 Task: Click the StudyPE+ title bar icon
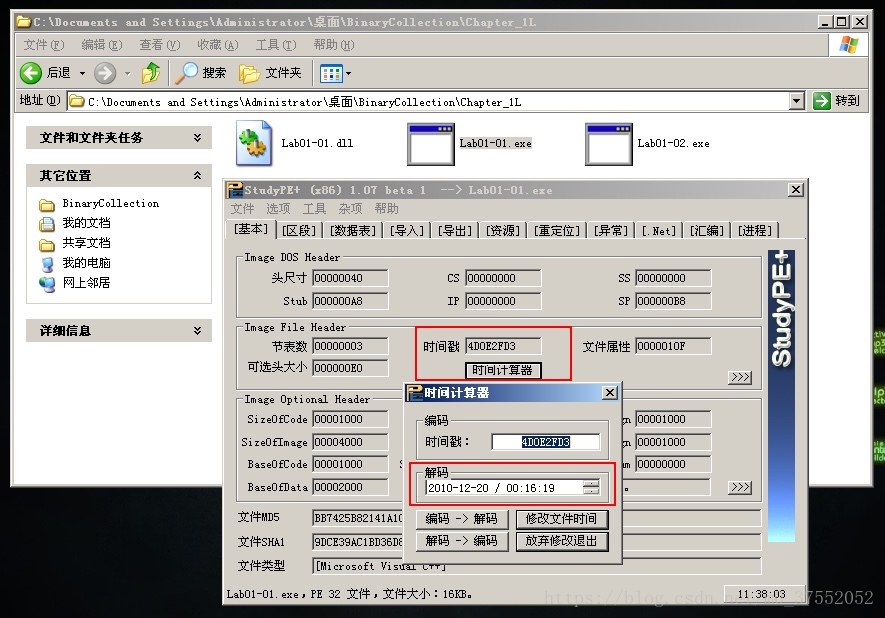pos(235,190)
